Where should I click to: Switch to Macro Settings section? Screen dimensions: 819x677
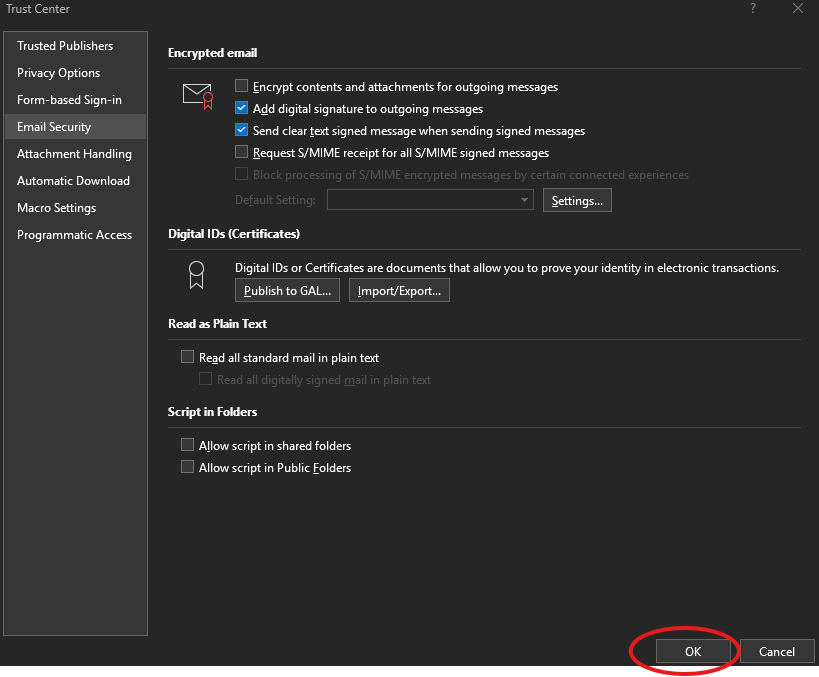point(56,207)
